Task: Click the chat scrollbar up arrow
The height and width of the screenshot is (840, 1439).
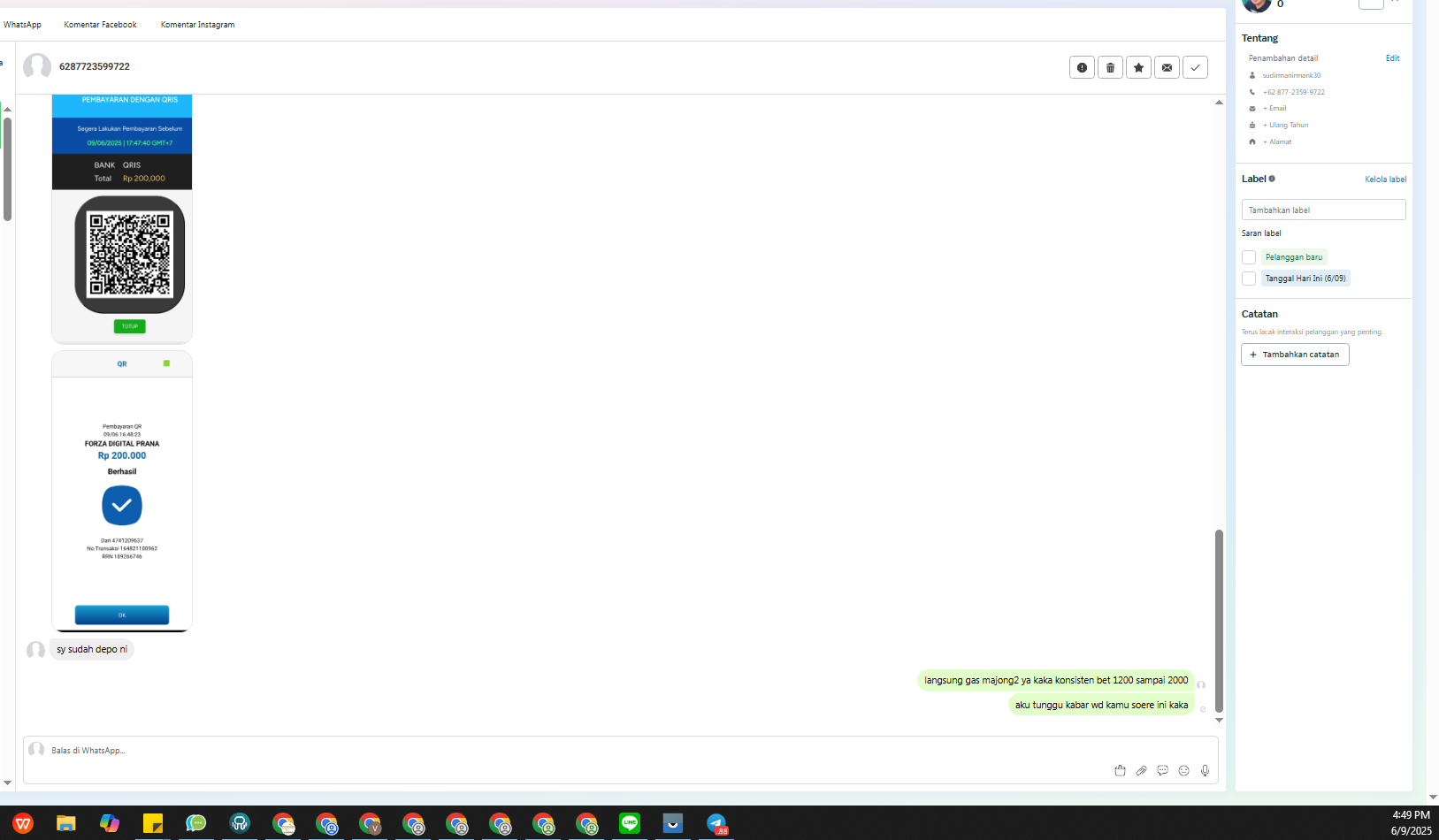Action: [1219, 103]
